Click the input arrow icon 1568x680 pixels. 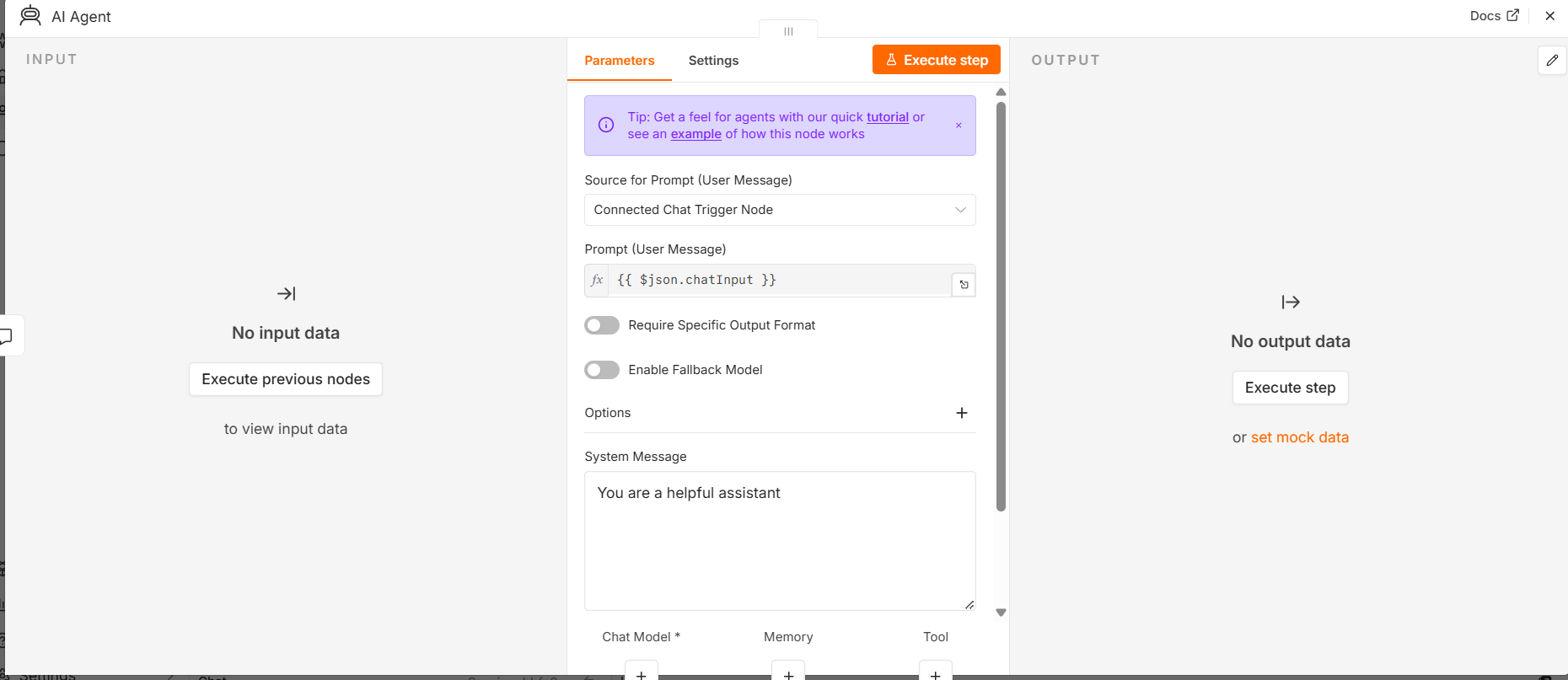(x=286, y=294)
